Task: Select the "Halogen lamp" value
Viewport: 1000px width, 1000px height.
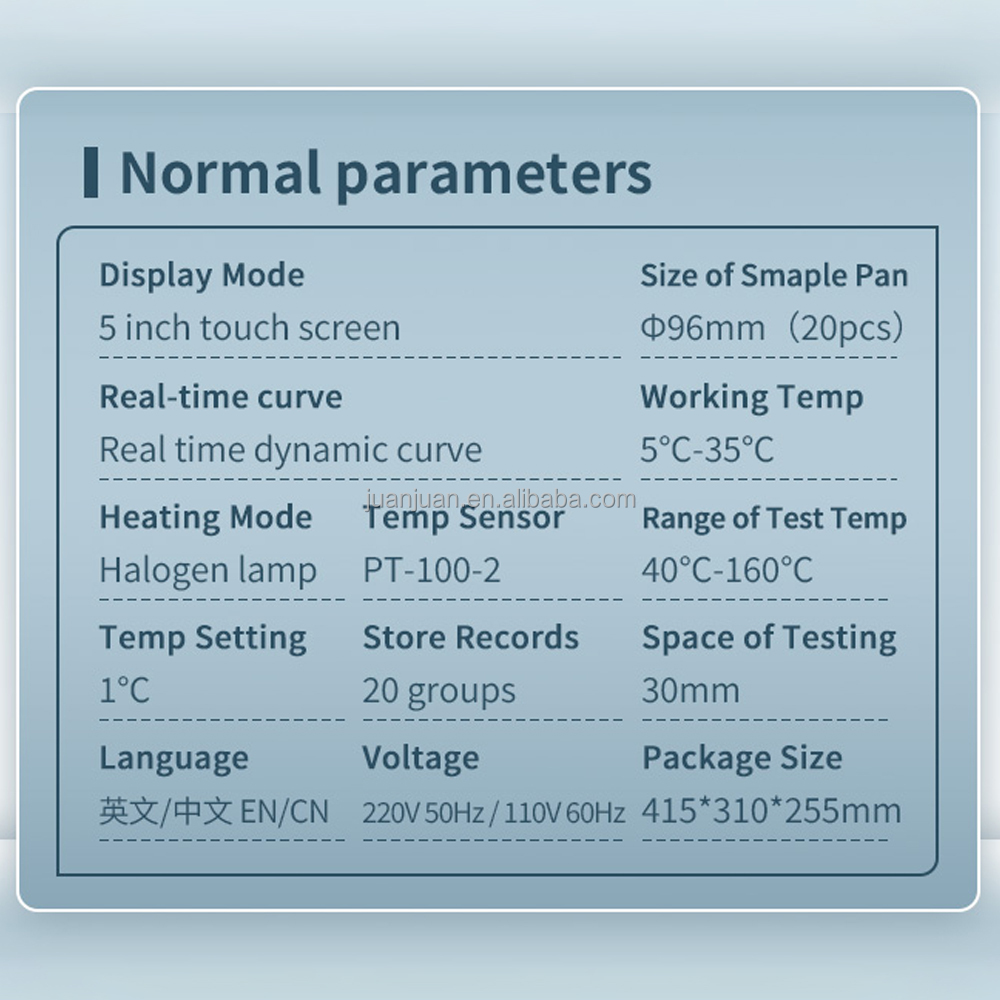Action: click(x=208, y=571)
